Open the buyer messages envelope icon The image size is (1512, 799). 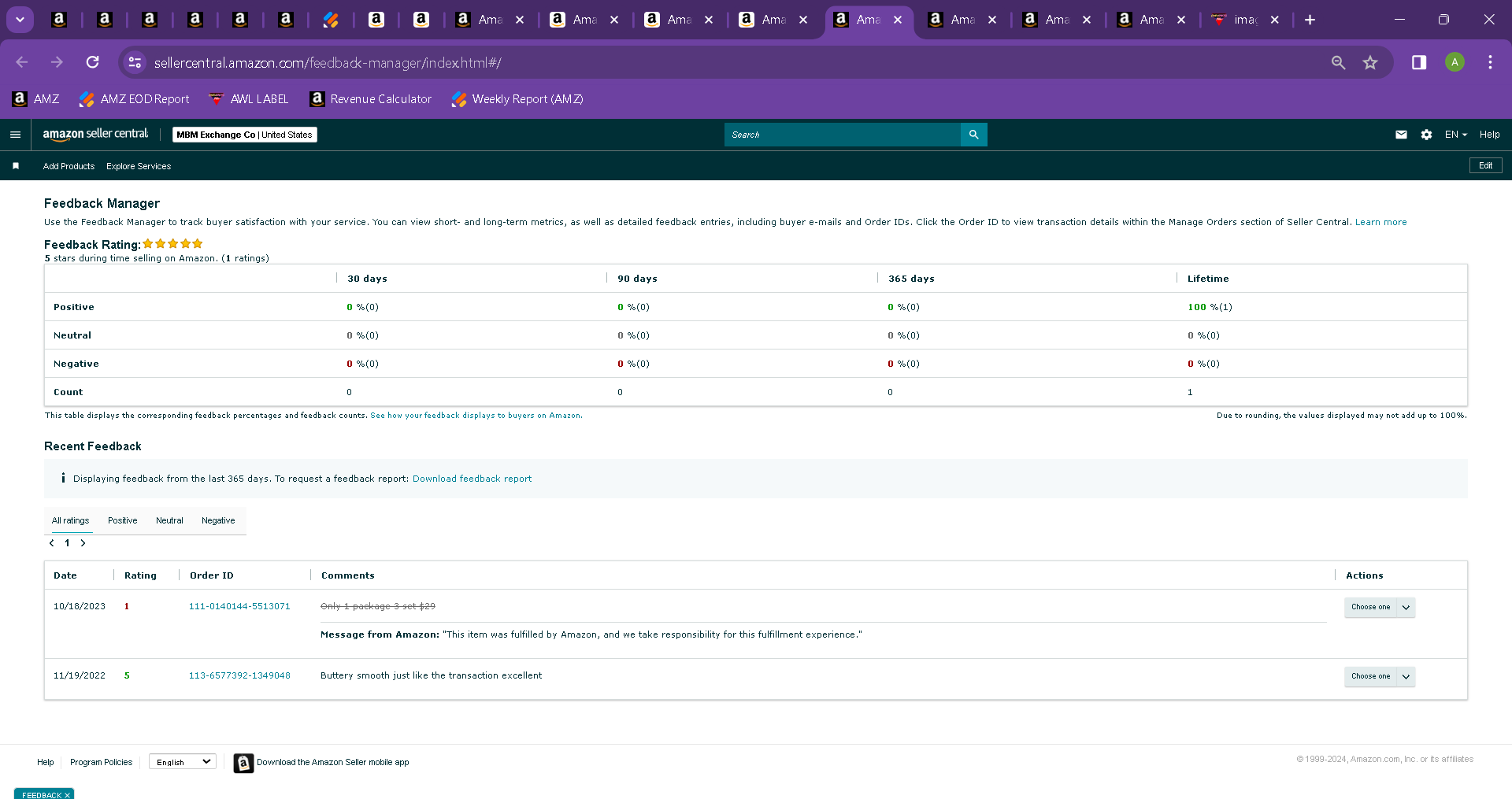tap(1401, 135)
